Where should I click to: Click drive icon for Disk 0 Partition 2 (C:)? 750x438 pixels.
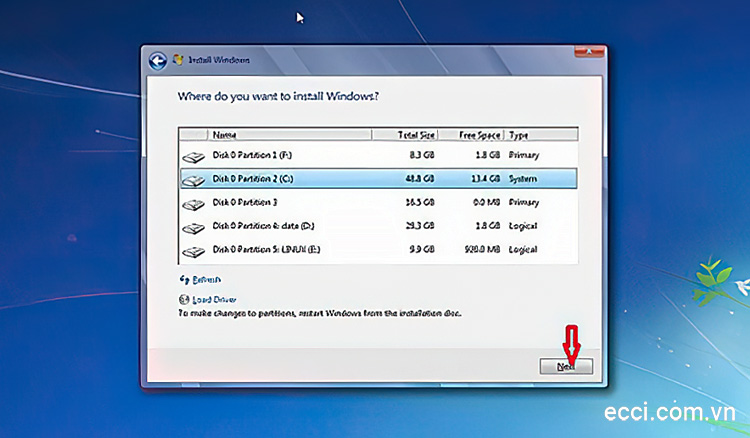tap(193, 180)
